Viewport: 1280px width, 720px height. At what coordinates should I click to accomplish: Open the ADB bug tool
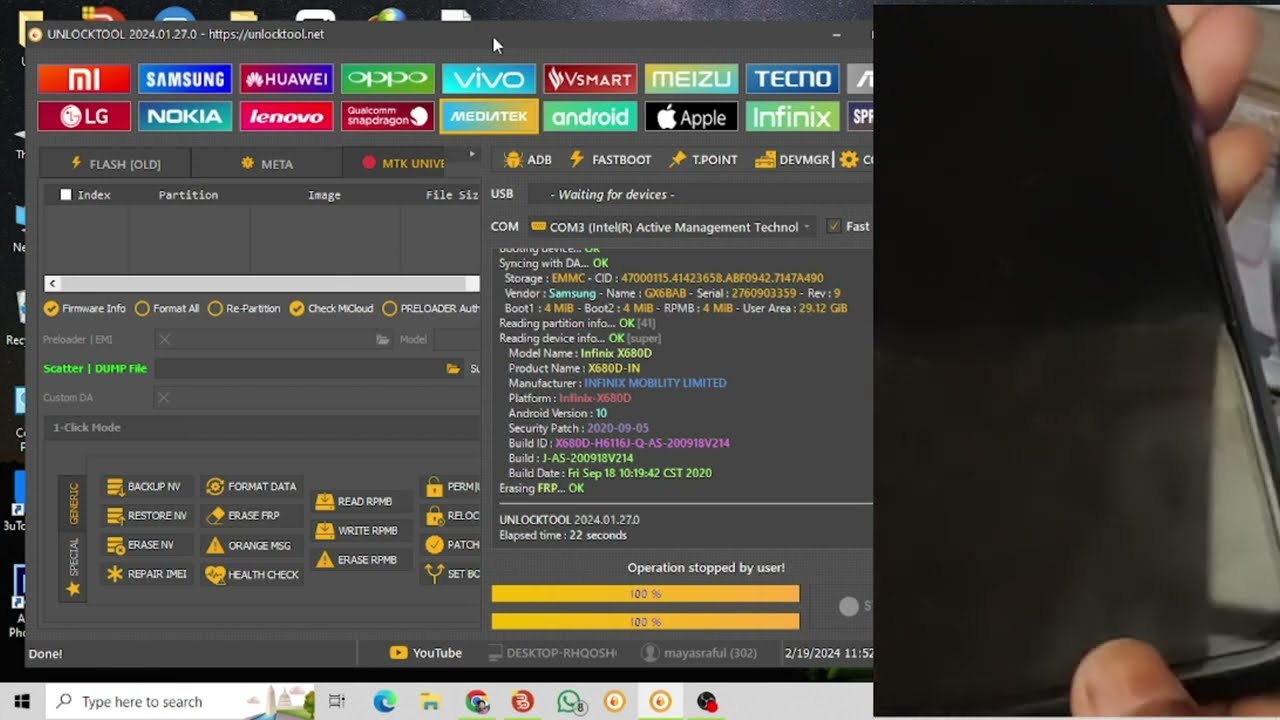(528, 160)
